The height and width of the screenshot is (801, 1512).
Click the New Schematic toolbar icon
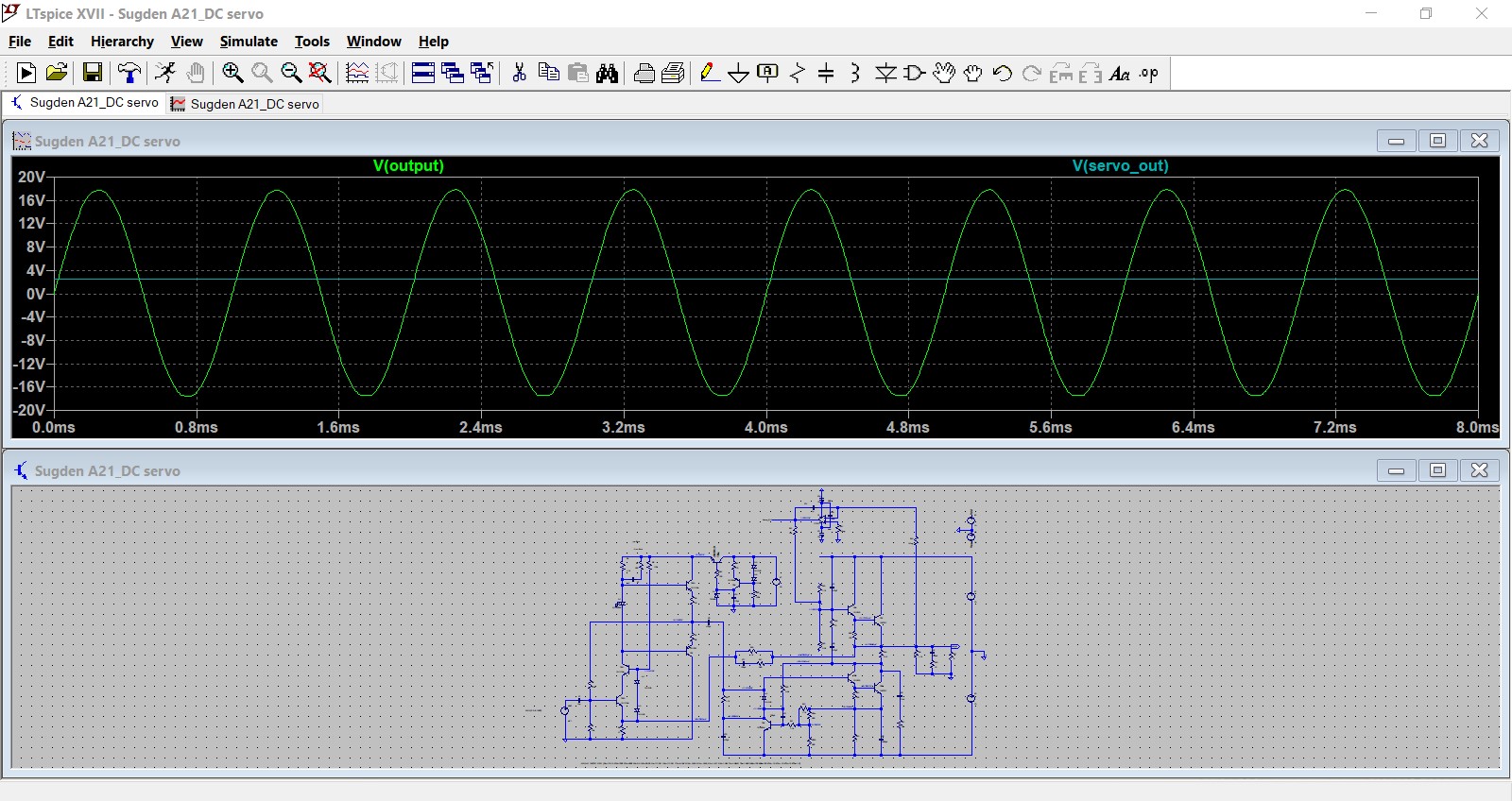(26, 73)
